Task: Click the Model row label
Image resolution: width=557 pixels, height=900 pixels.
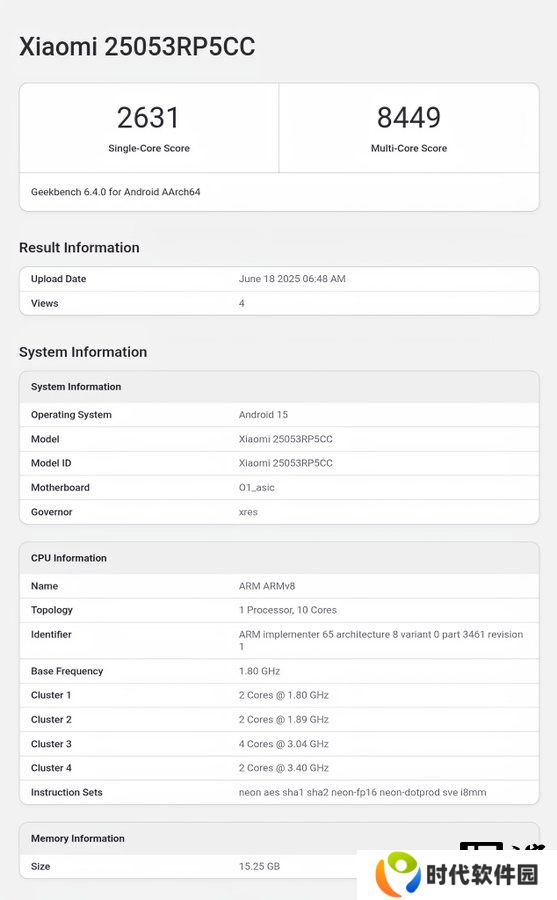Action: coord(45,439)
